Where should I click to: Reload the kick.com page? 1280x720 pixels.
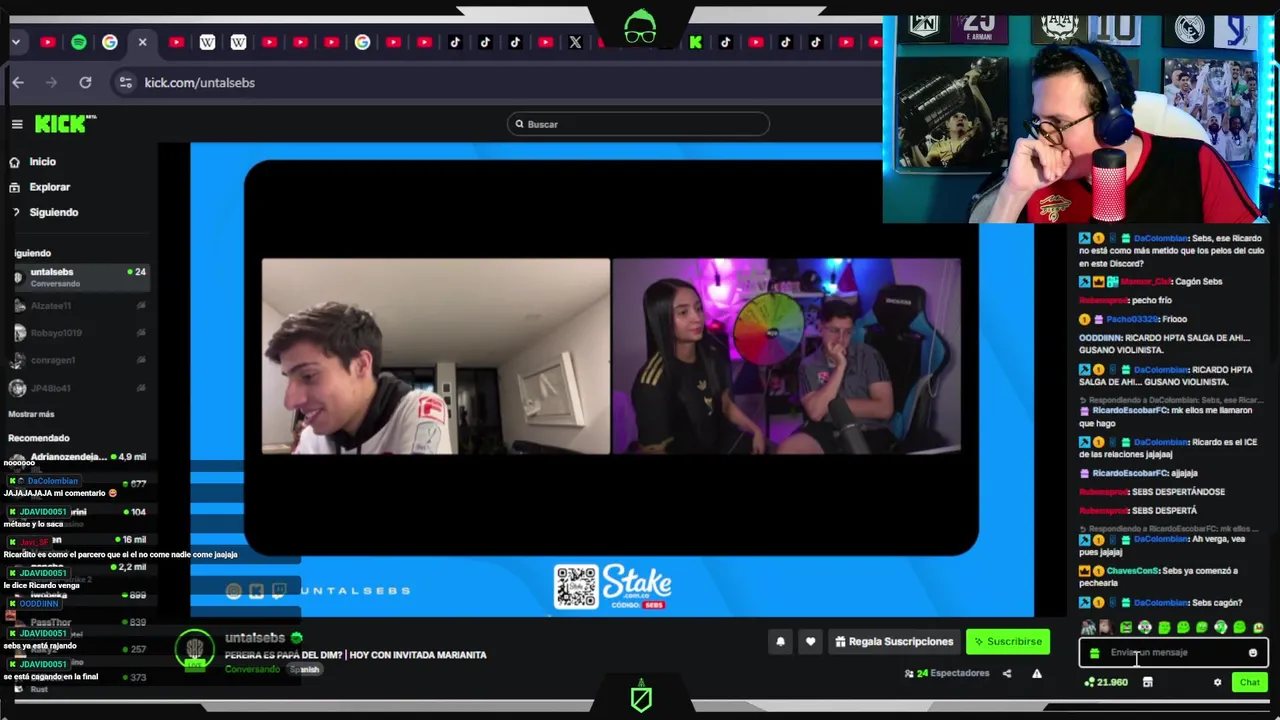pyautogui.click(x=85, y=83)
